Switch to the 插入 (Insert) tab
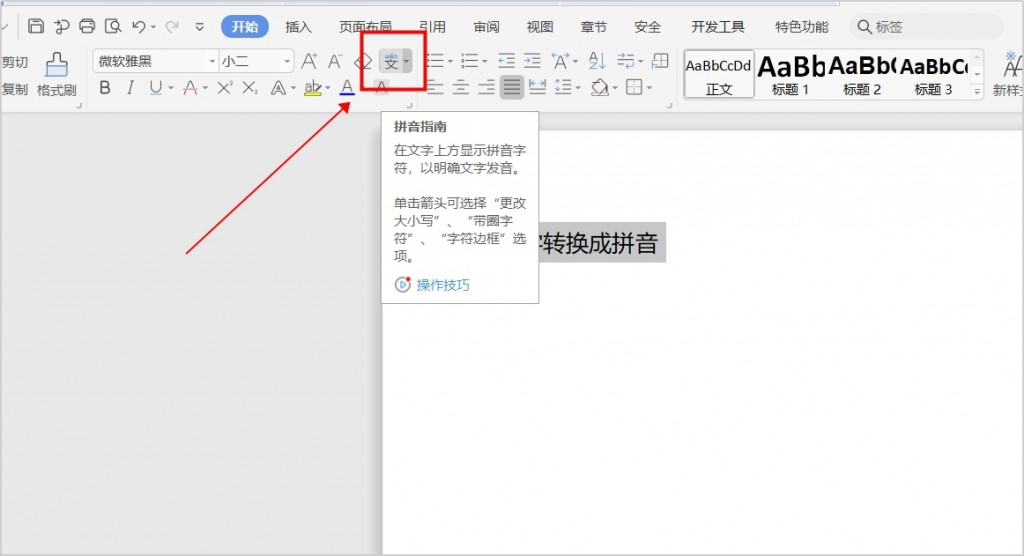This screenshot has width=1024, height=556. click(298, 27)
